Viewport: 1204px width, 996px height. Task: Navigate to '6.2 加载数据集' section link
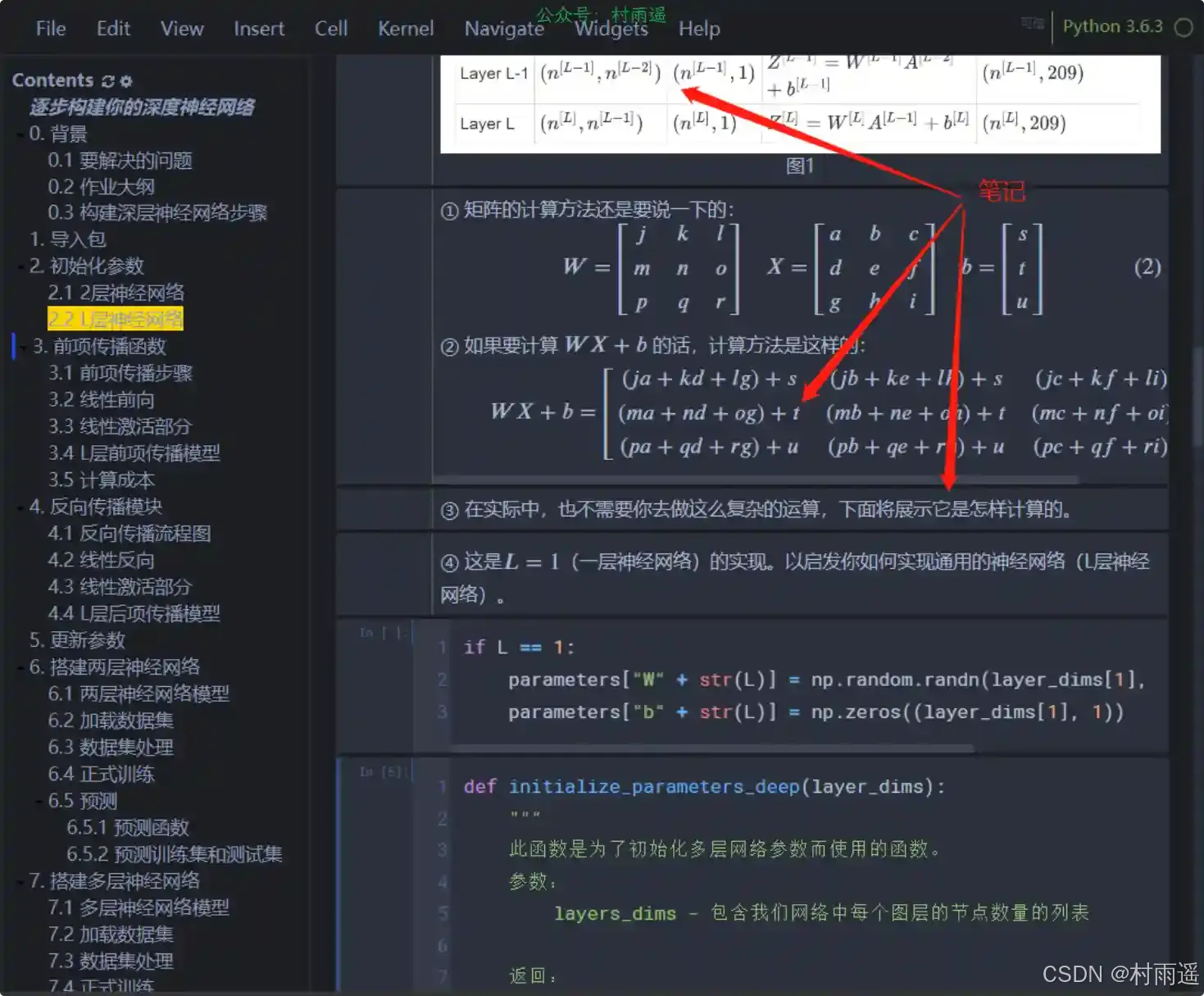(x=111, y=721)
